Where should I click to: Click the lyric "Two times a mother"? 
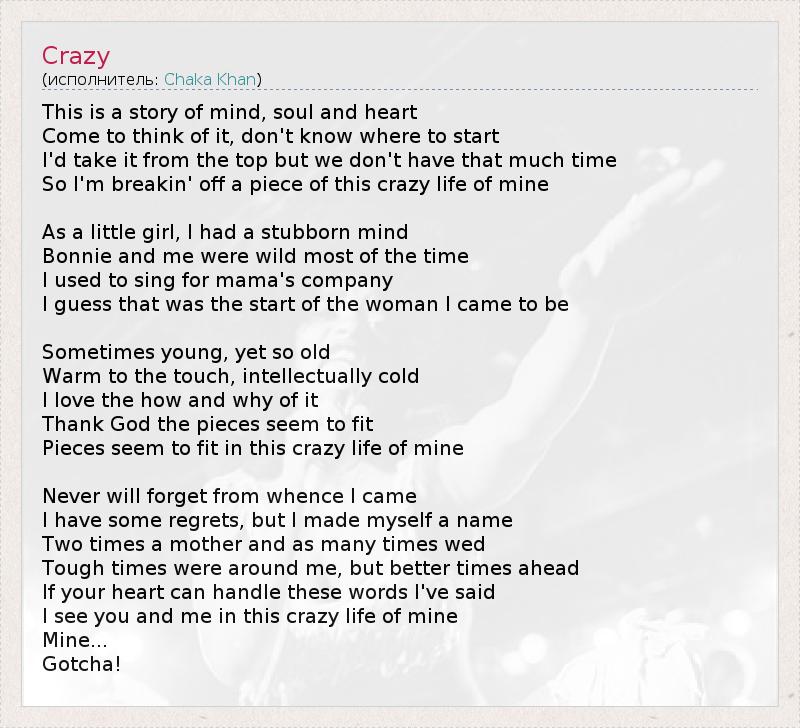click(263, 544)
